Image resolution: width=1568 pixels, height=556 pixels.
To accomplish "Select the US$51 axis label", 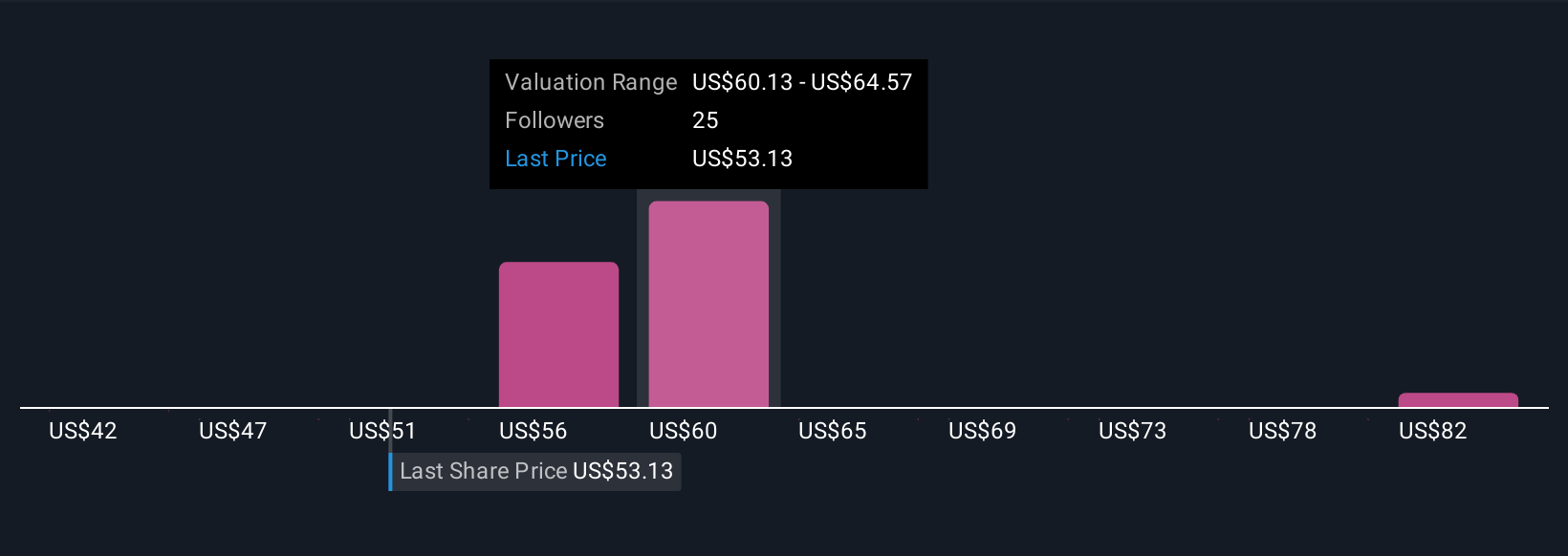I will (x=382, y=431).
